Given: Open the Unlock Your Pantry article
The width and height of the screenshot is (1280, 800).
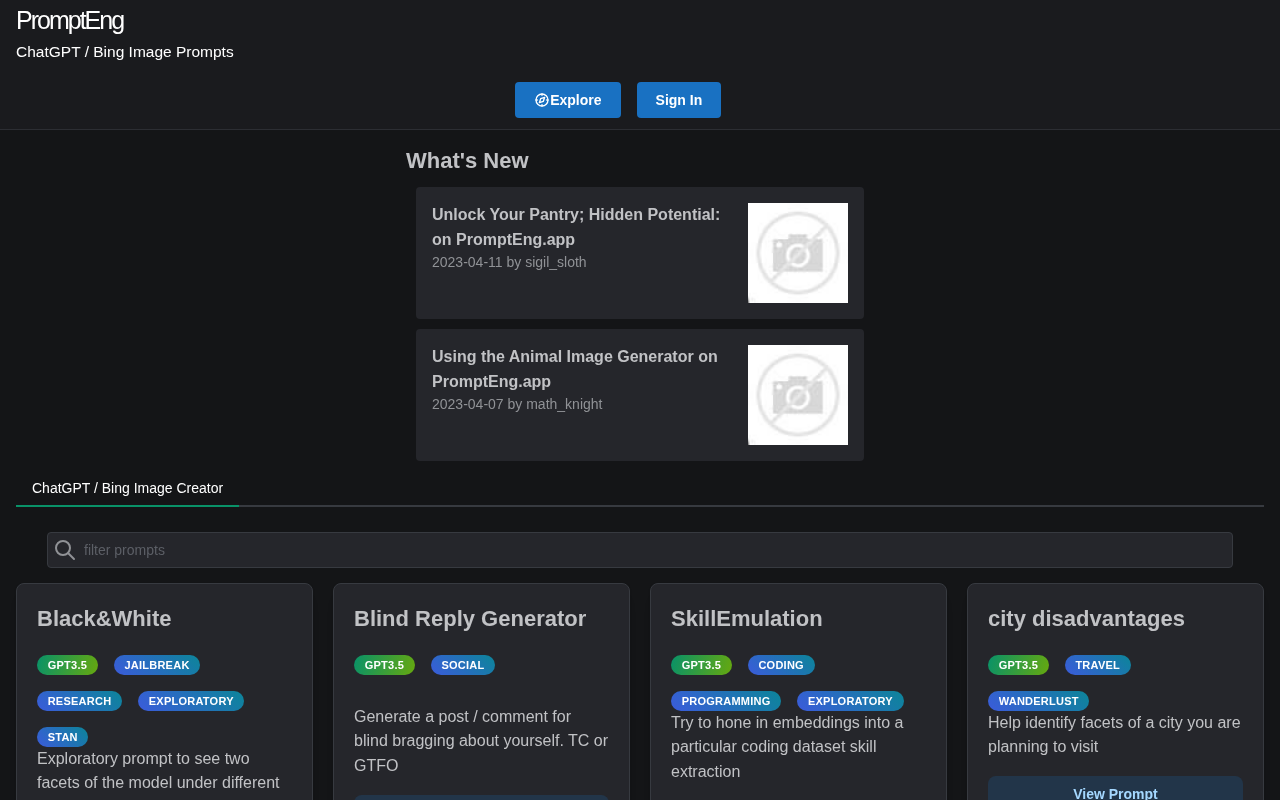Looking at the screenshot, I should 576,227.
